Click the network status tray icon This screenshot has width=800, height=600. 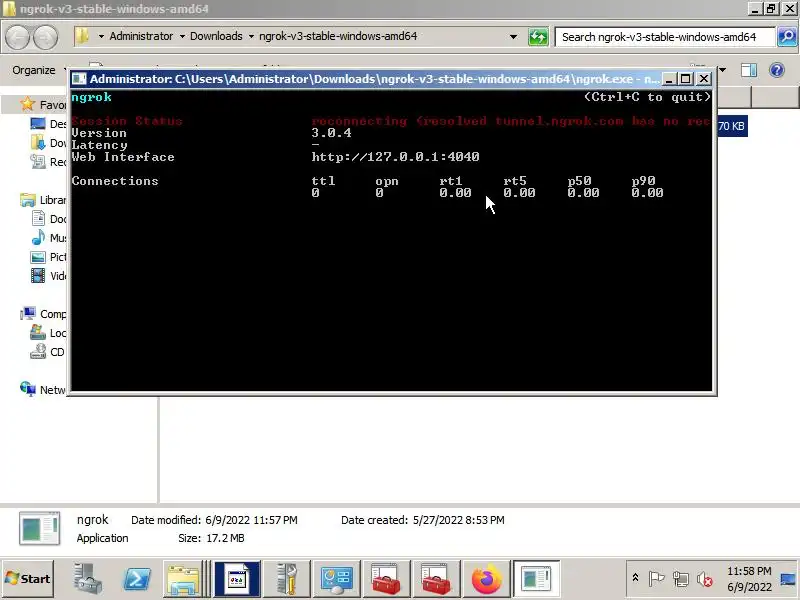(x=680, y=579)
